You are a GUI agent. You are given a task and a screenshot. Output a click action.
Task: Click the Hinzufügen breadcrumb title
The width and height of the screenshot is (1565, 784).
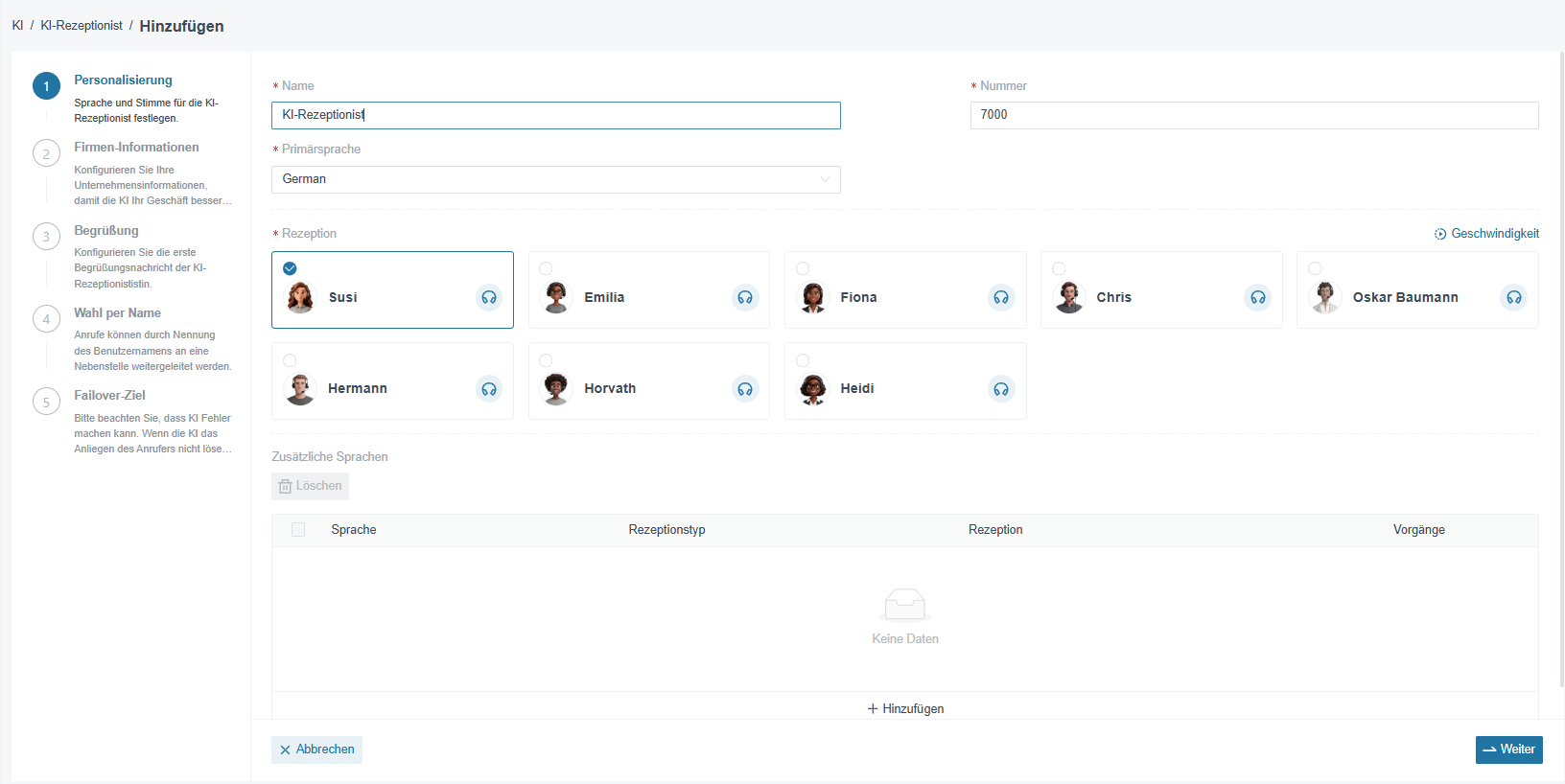pyautogui.click(x=181, y=26)
